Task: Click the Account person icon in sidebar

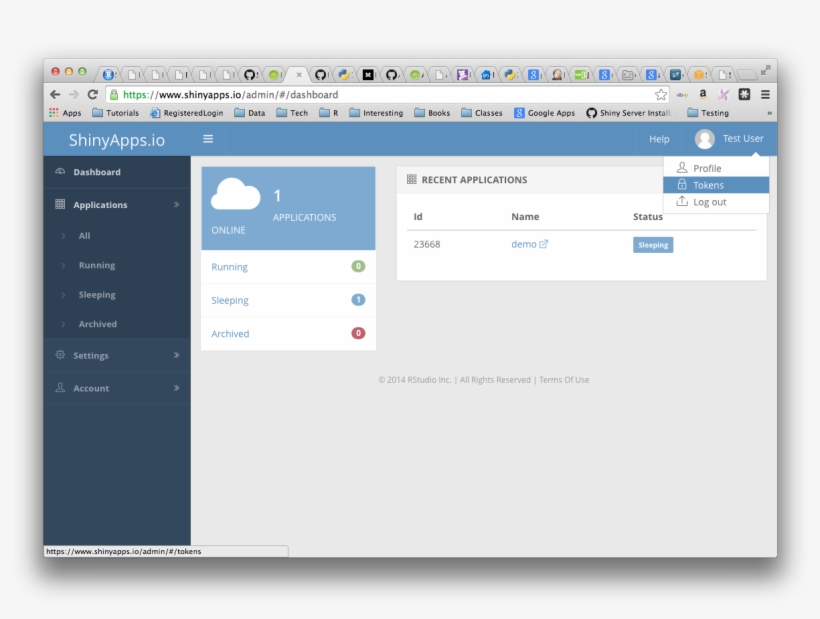Action: click(58, 388)
